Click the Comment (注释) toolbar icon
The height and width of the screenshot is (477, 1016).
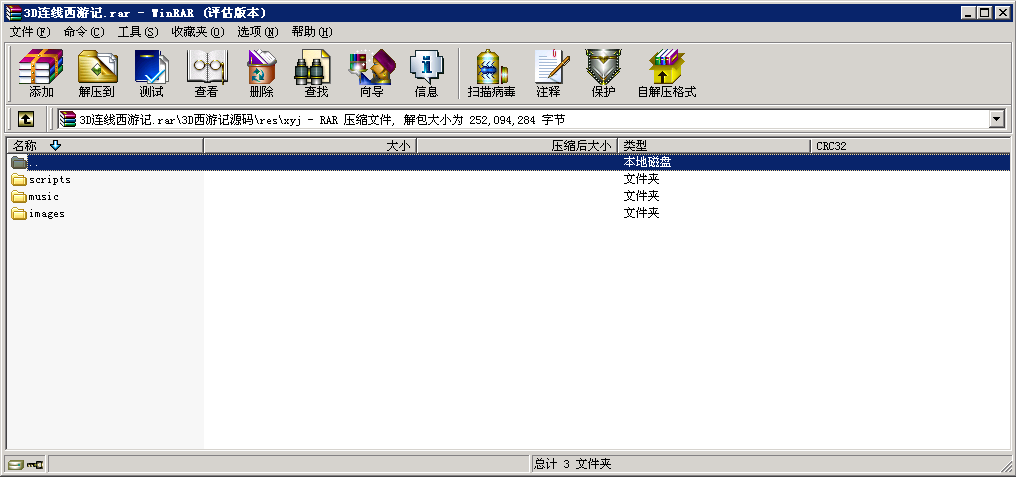pyautogui.click(x=548, y=74)
